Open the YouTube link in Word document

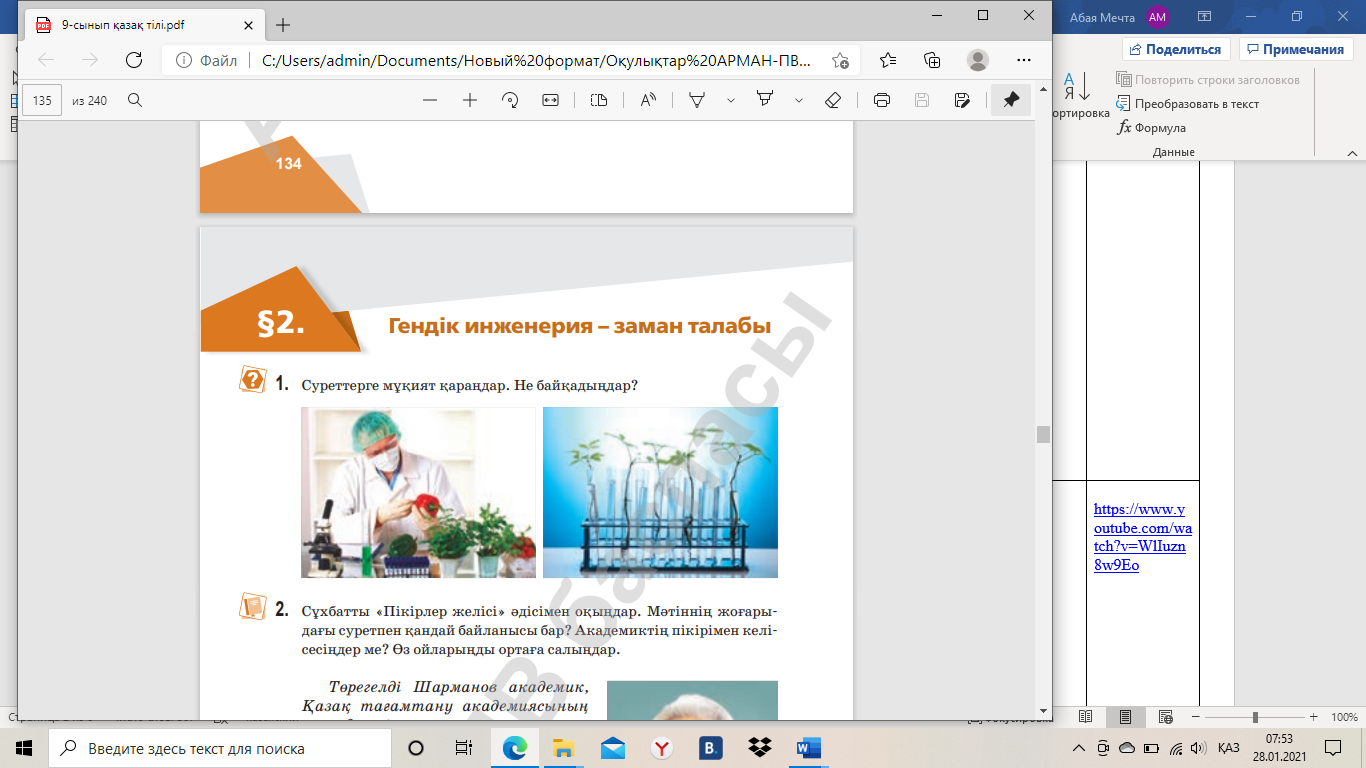[x=1140, y=537]
